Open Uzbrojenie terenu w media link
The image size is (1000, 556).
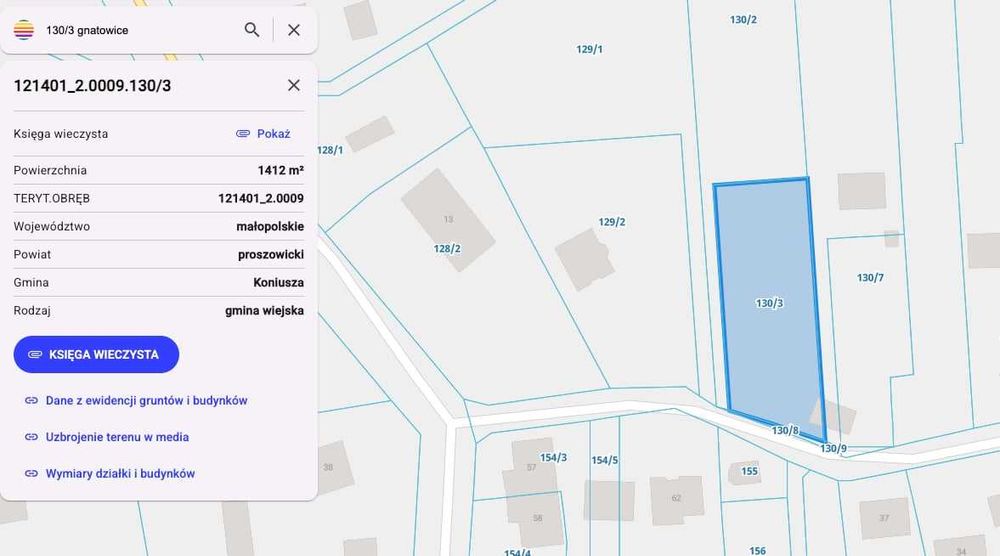117,437
